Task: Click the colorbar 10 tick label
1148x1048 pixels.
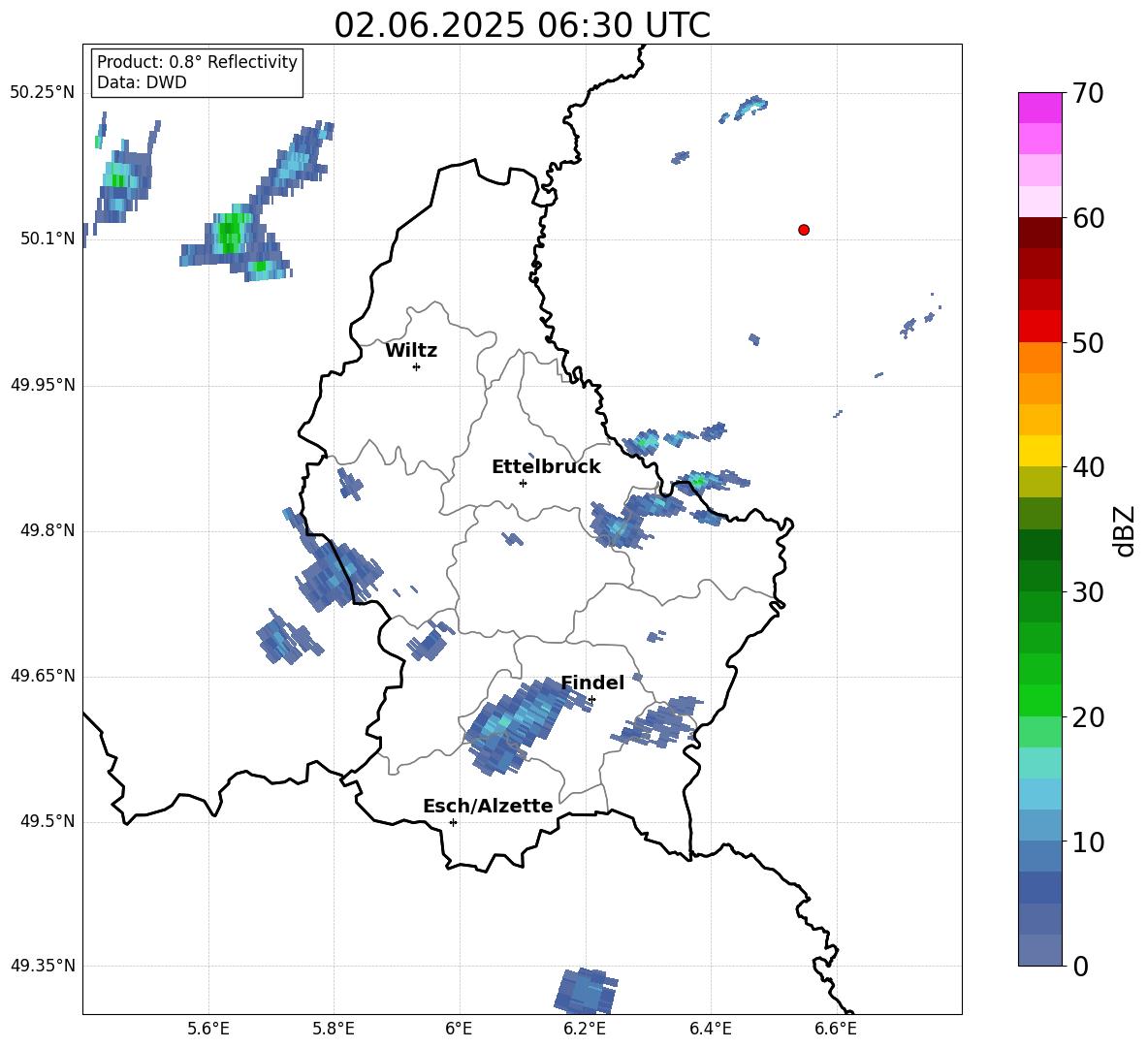Action: point(1088,842)
